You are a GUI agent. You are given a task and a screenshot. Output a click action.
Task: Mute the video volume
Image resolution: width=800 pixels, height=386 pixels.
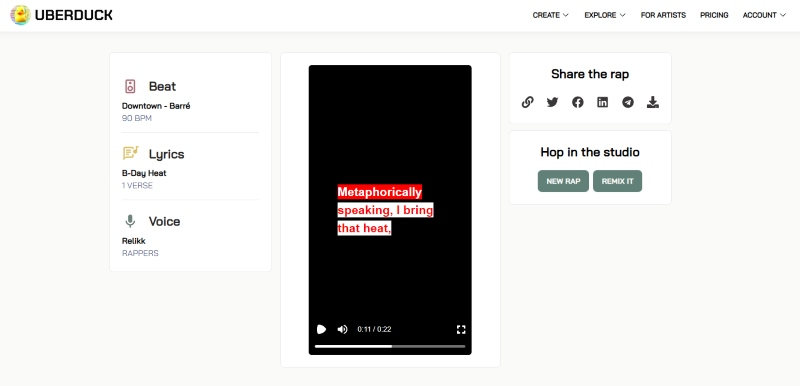pos(342,329)
